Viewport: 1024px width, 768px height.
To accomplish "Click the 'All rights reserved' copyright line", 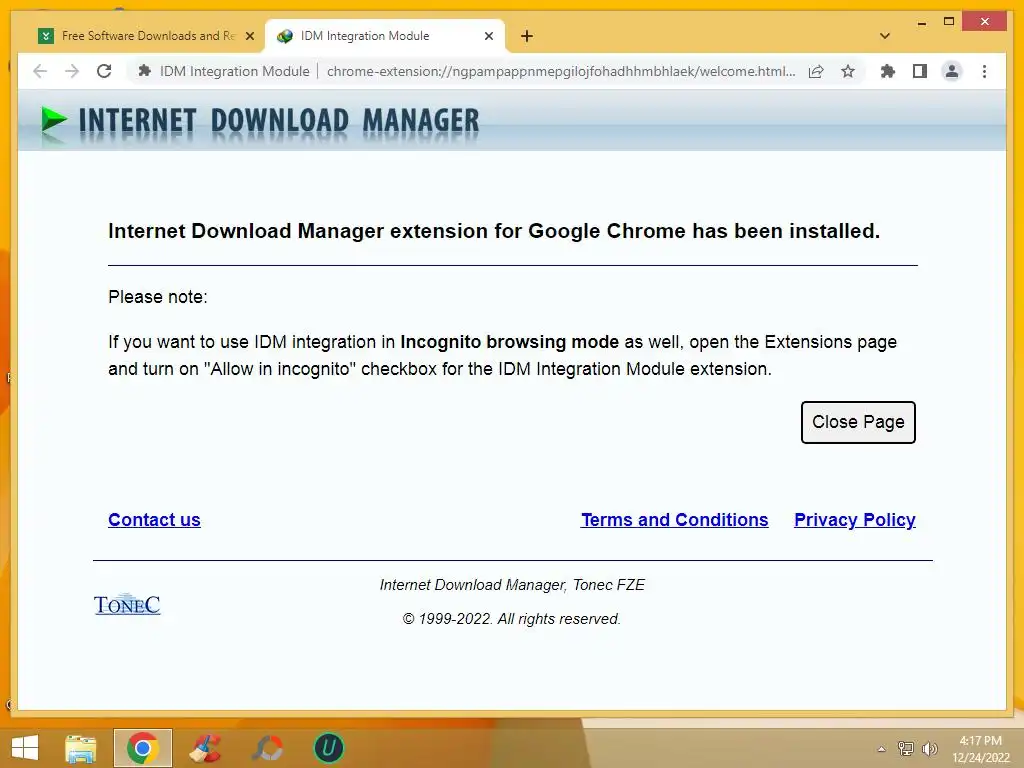I will tap(511, 618).
